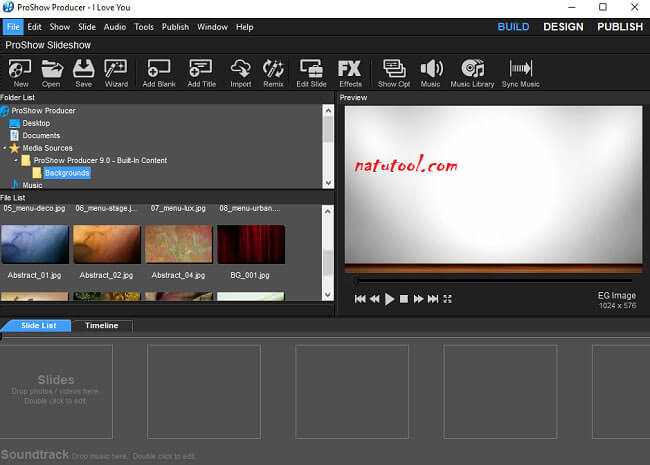Image resolution: width=650 pixels, height=465 pixels.
Task: Open the Music Library
Action: tap(473, 73)
